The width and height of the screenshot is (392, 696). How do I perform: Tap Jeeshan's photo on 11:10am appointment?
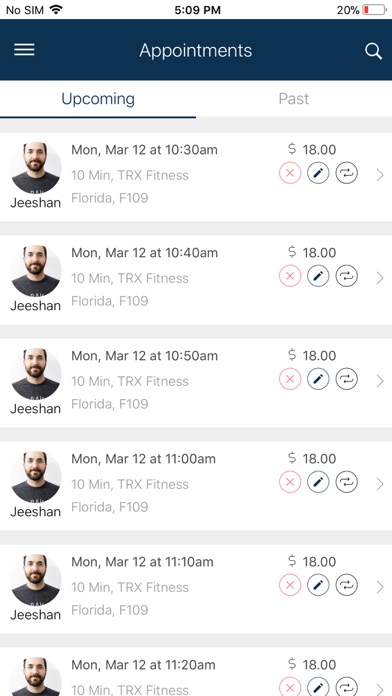coord(36,580)
